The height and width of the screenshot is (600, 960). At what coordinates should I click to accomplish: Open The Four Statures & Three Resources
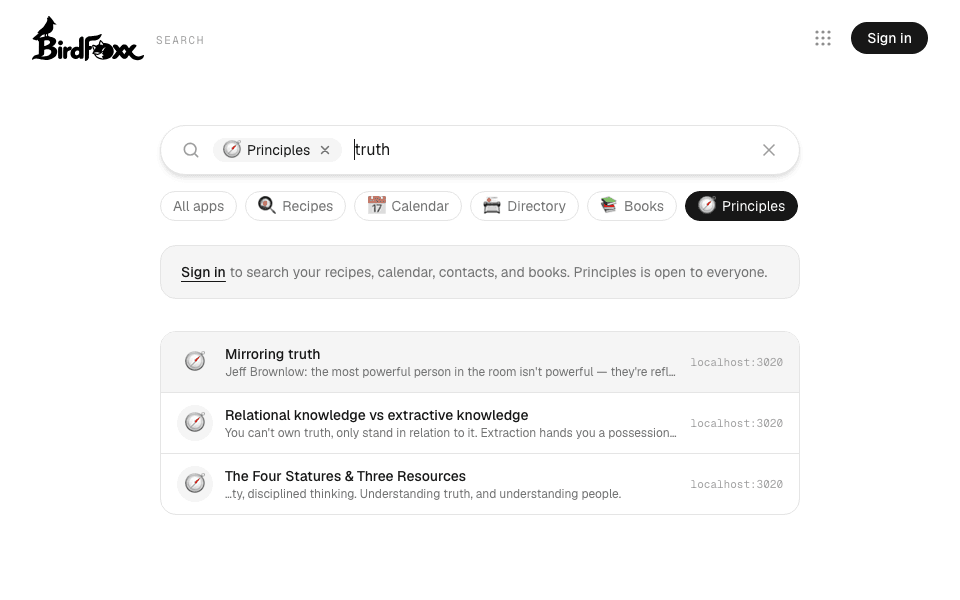tap(480, 484)
